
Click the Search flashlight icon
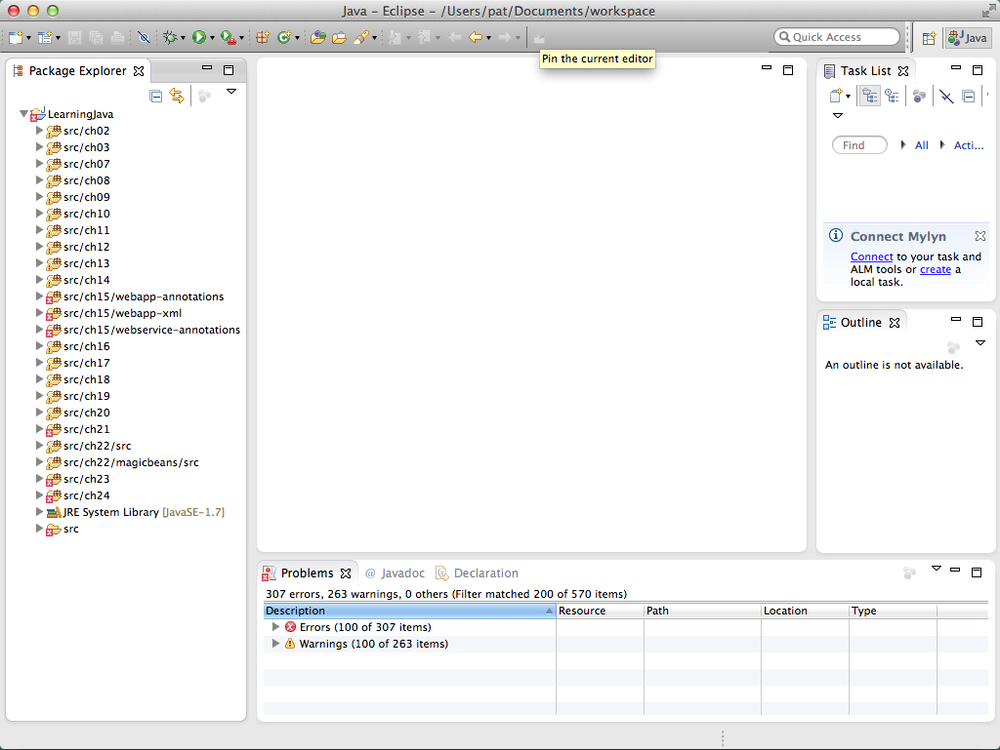pyautogui.click(x=361, y=38)
